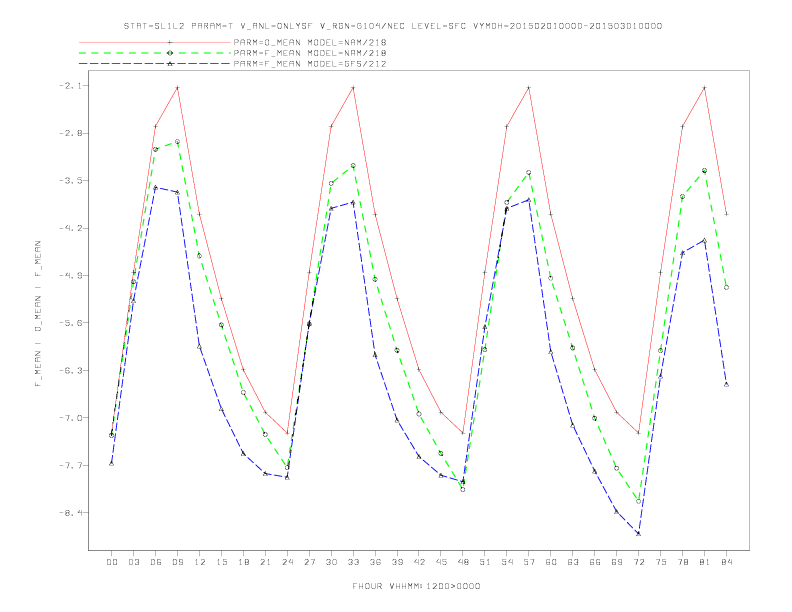Click x-axis forecast hour label 51
Viewport: 792px width, 612px height.
coord(485,562)
